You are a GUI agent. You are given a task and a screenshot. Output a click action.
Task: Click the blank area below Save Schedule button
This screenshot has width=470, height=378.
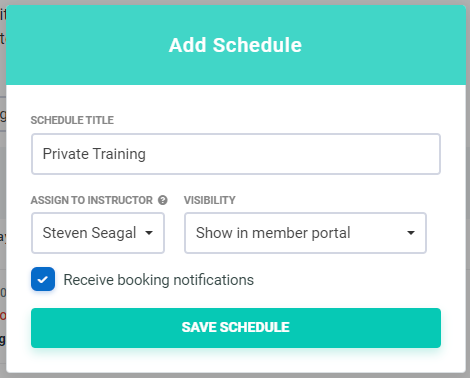point(236,360)
